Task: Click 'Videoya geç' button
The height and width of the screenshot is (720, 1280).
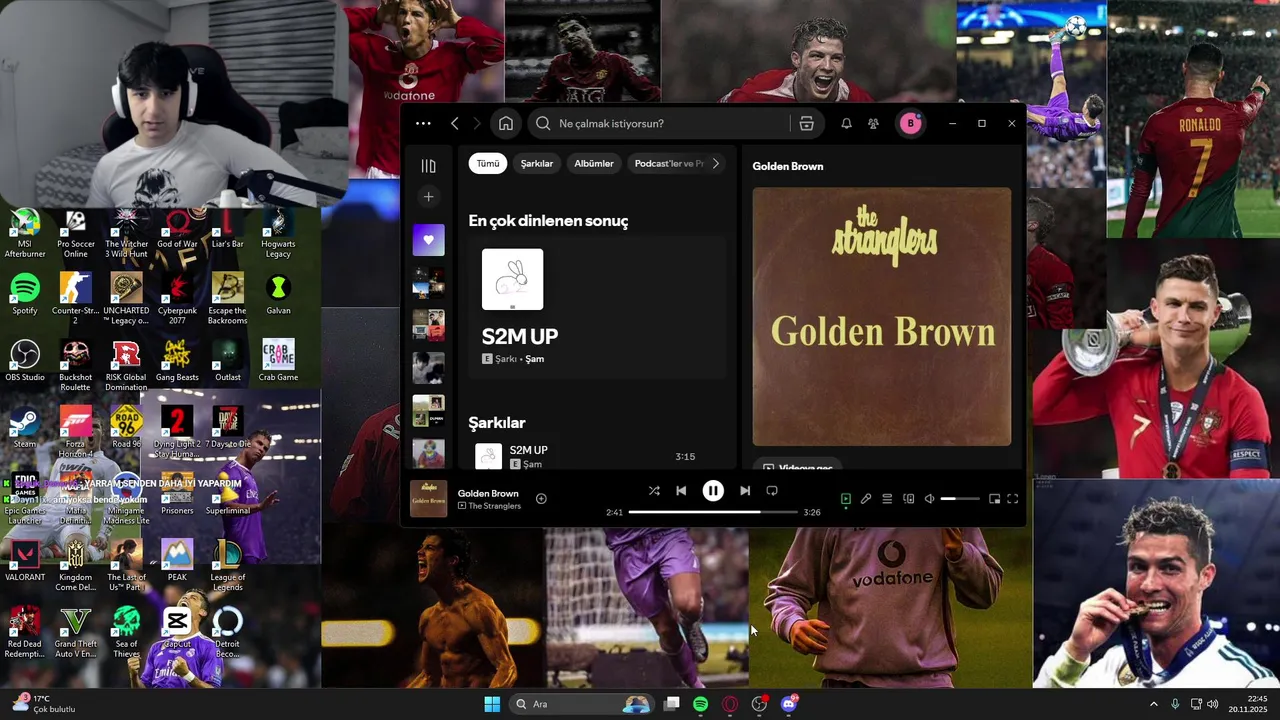Action: (797, 466)
